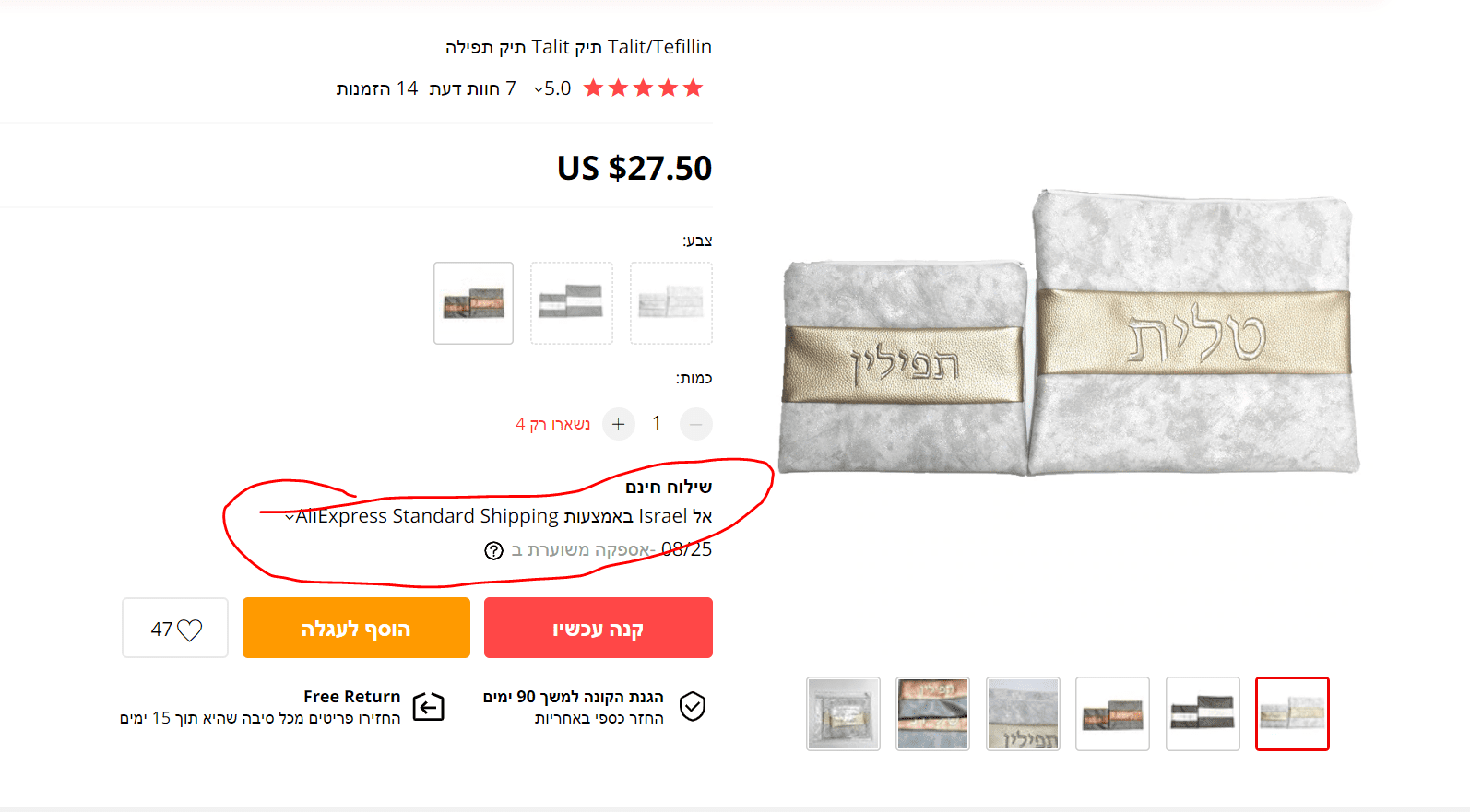Select the red-outlined white and gold thumbnail
The image size is (1470, 812).
pos(1291,713)
